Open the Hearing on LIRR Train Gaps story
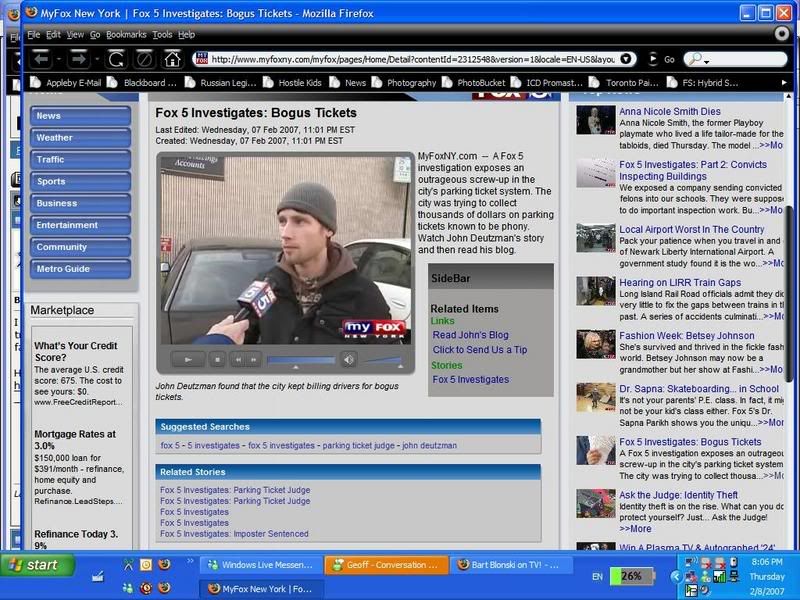800x600 pixels. 680,283
